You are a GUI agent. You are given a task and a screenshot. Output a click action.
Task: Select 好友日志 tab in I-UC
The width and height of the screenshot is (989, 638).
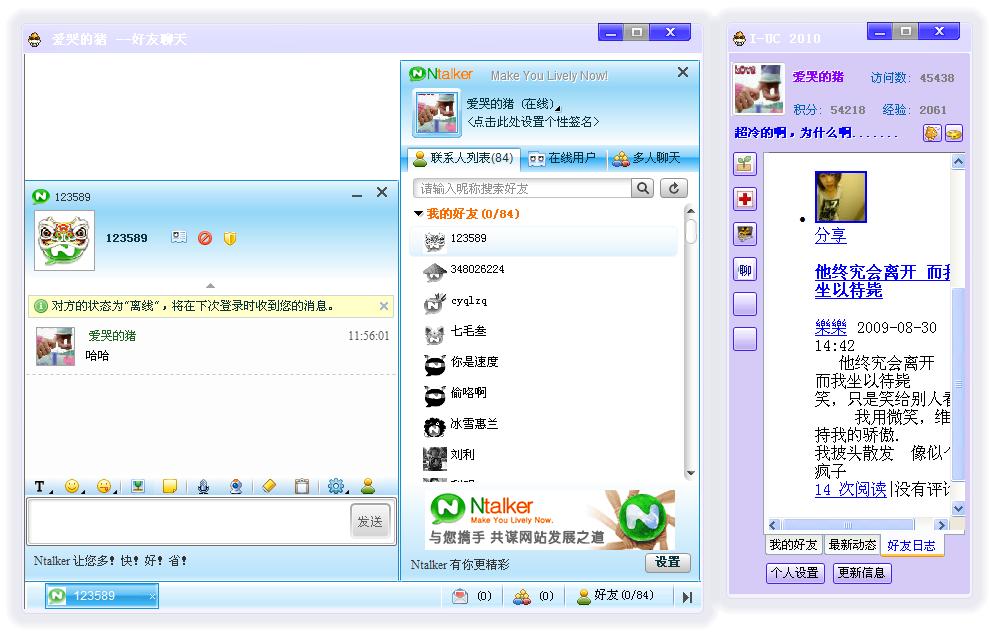pyautogui.click(x=911, y=545)
